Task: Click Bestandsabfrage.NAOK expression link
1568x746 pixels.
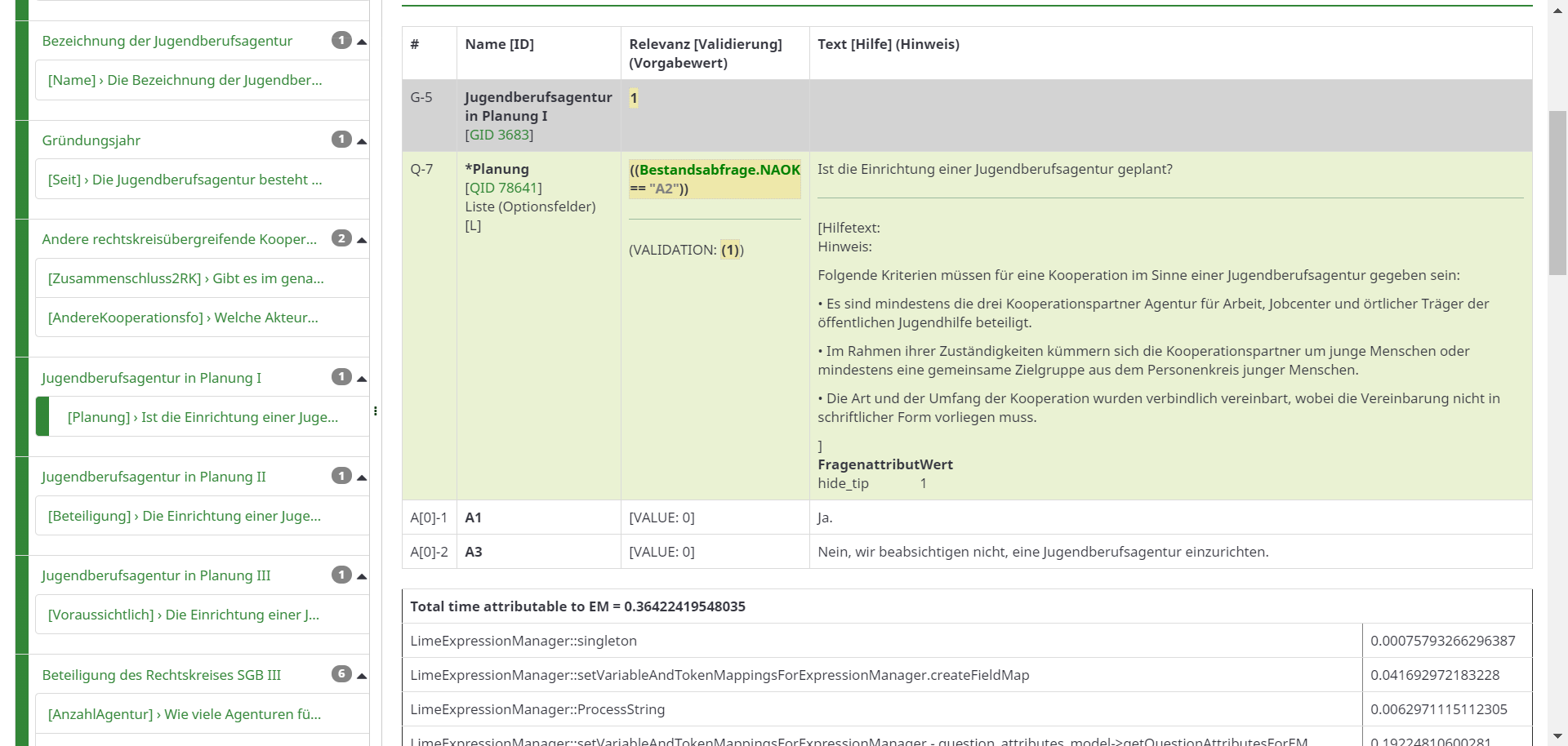Action: coord(719,170)
